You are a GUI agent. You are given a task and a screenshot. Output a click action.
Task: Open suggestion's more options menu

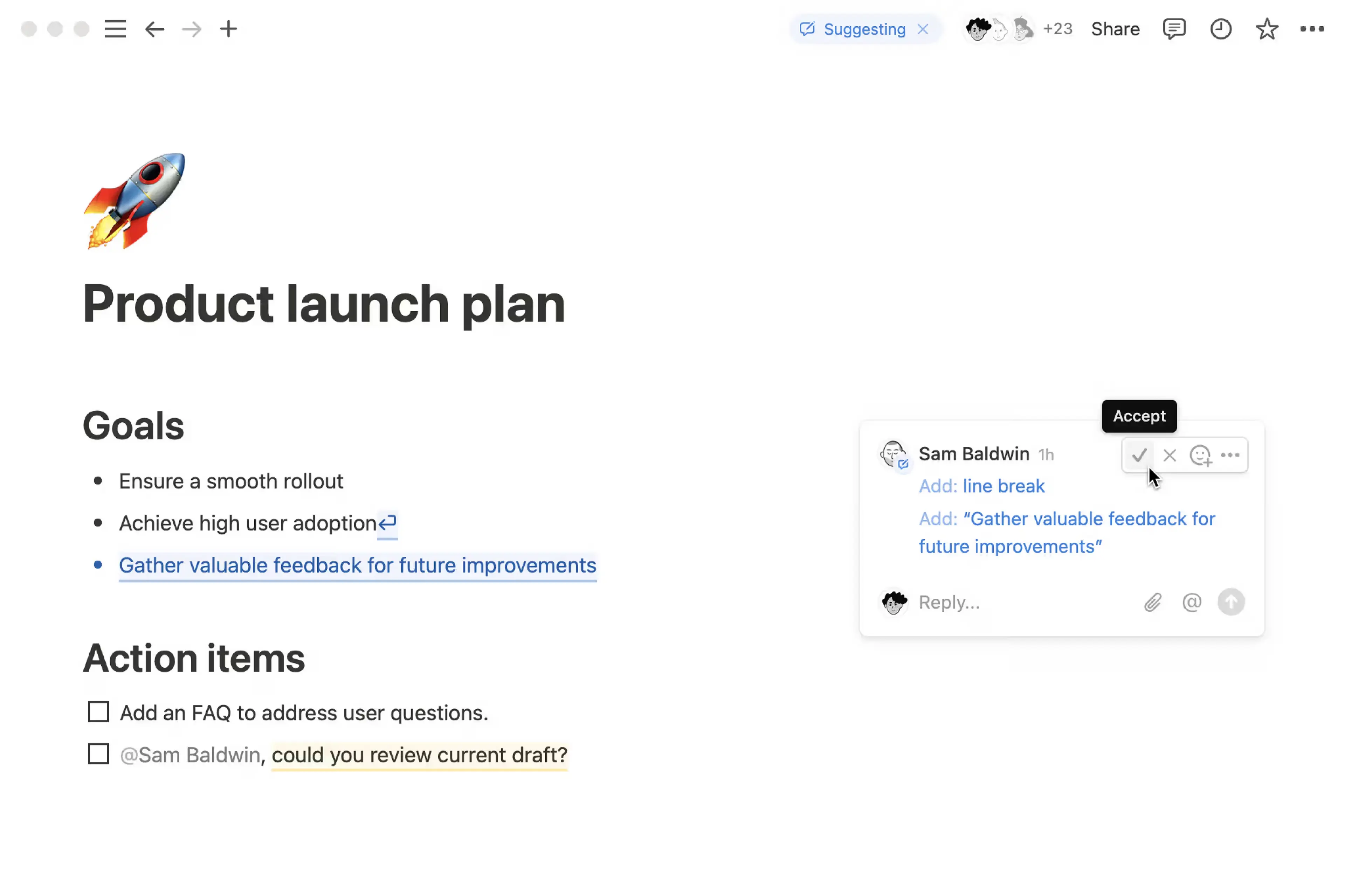click(1229, 456)
